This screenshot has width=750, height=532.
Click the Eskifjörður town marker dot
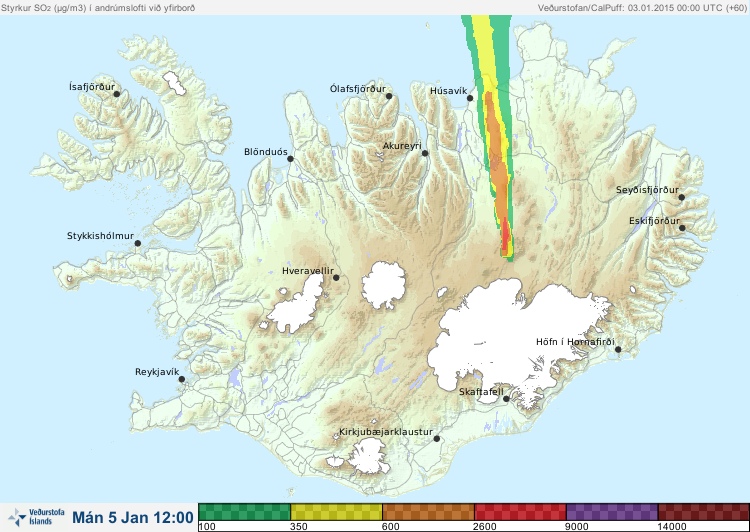tap(683, 228)
